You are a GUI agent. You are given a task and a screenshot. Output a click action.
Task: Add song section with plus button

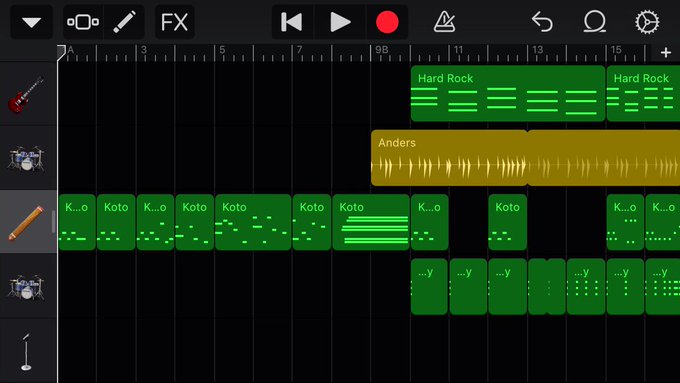[x=666, y=53]
